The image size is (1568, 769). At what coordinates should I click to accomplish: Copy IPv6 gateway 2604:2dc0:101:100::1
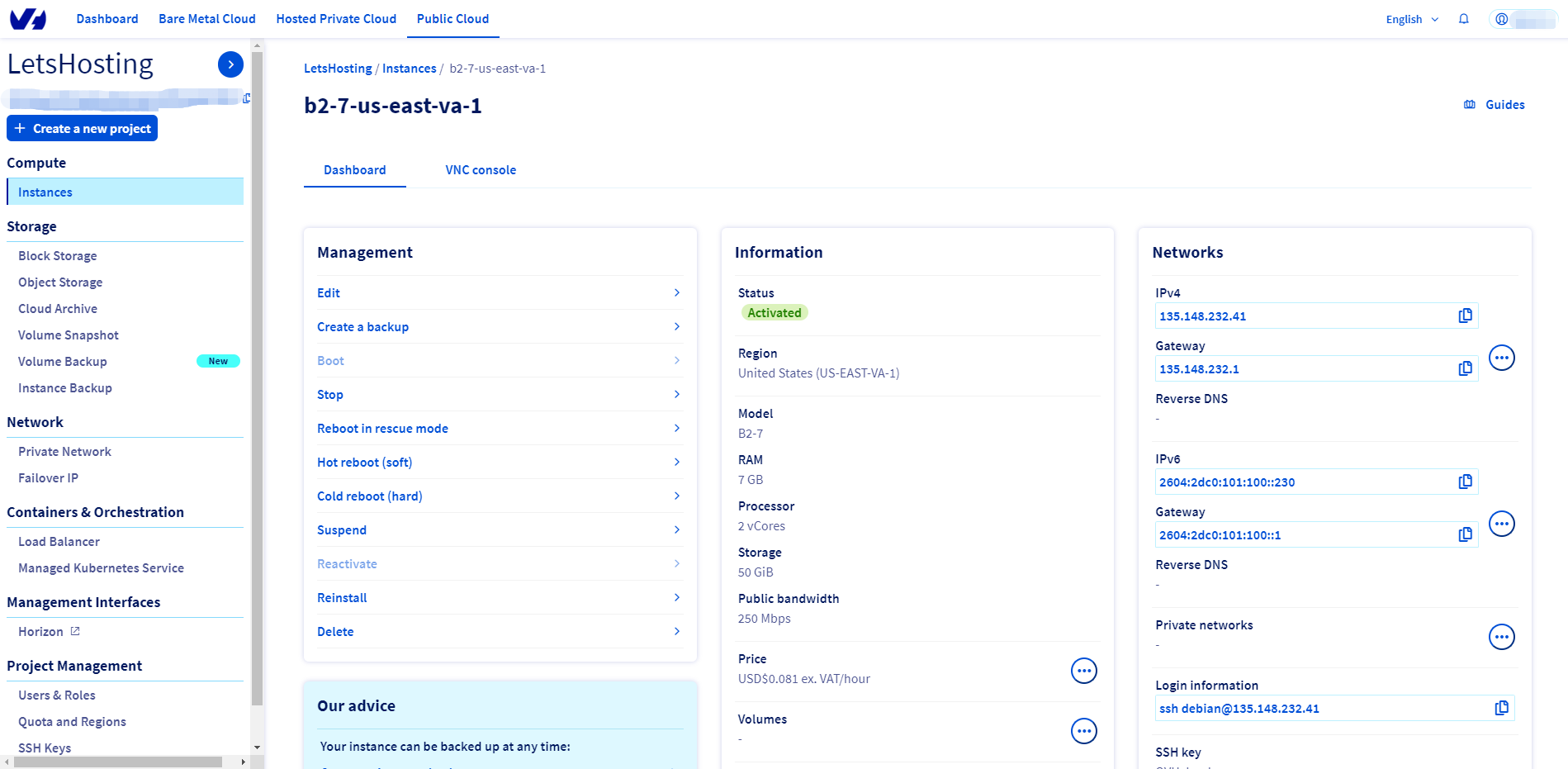(1466, 534)
